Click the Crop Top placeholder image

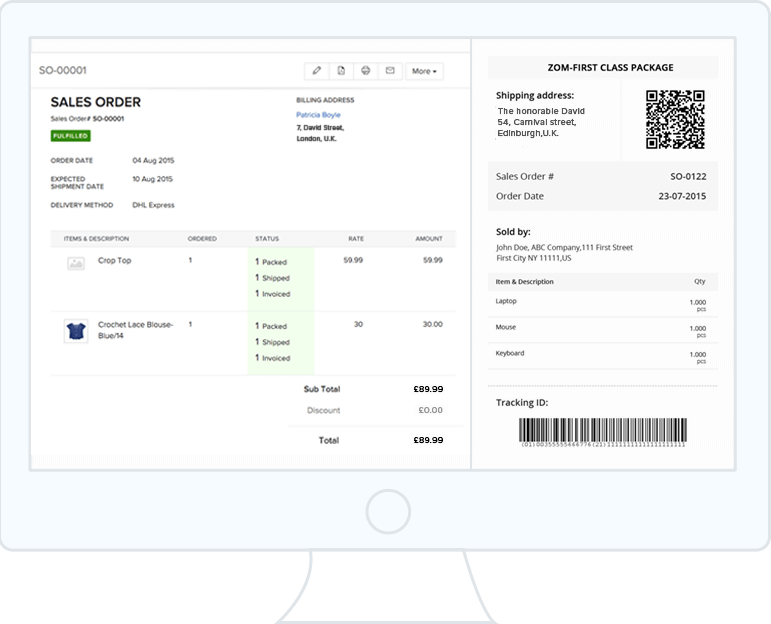76,264
